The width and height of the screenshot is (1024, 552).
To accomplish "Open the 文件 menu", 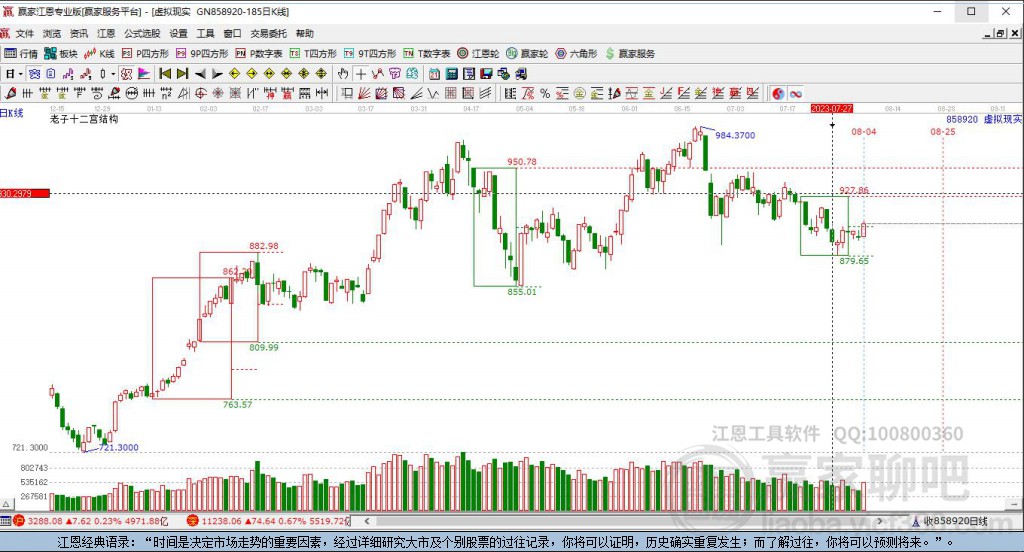I will (24, 33).
